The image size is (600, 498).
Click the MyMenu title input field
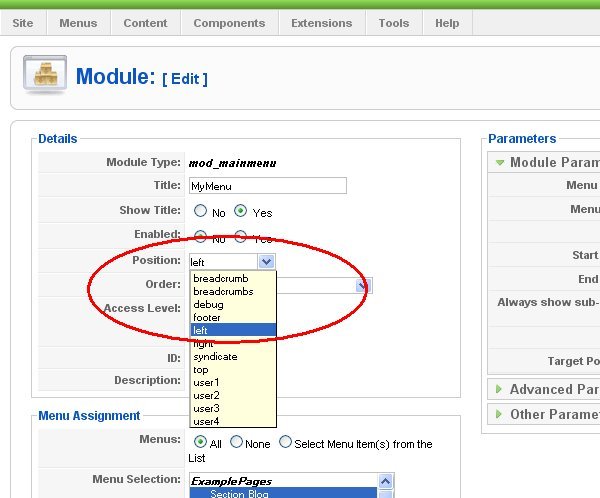268,186
